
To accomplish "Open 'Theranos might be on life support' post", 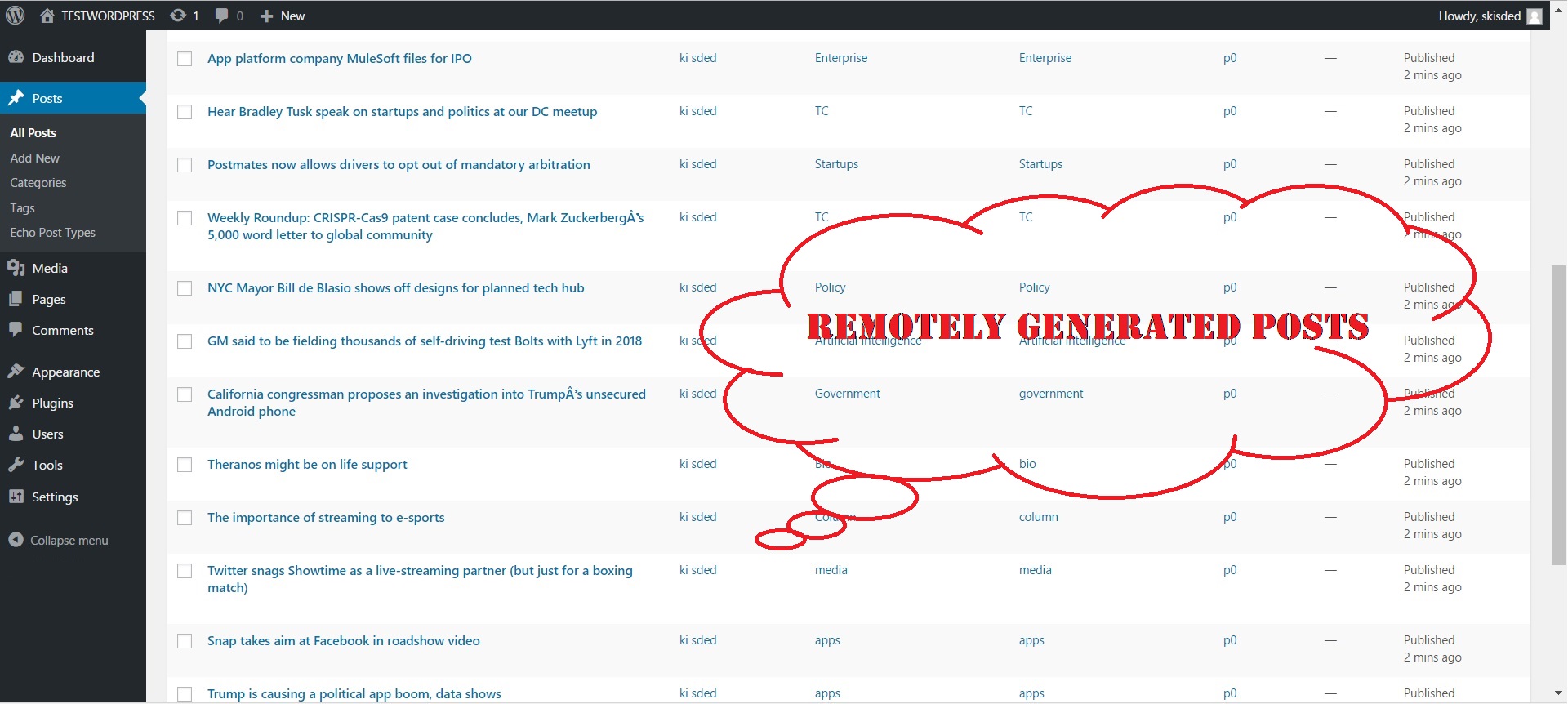I will pos(307,464).
